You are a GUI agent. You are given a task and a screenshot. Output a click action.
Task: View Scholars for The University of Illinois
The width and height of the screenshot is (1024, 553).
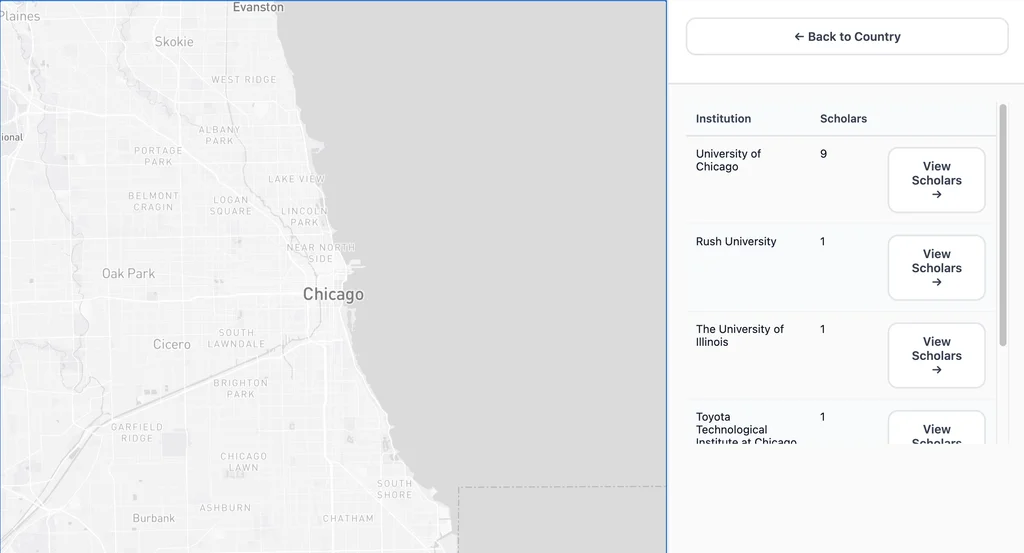point(936,355)
